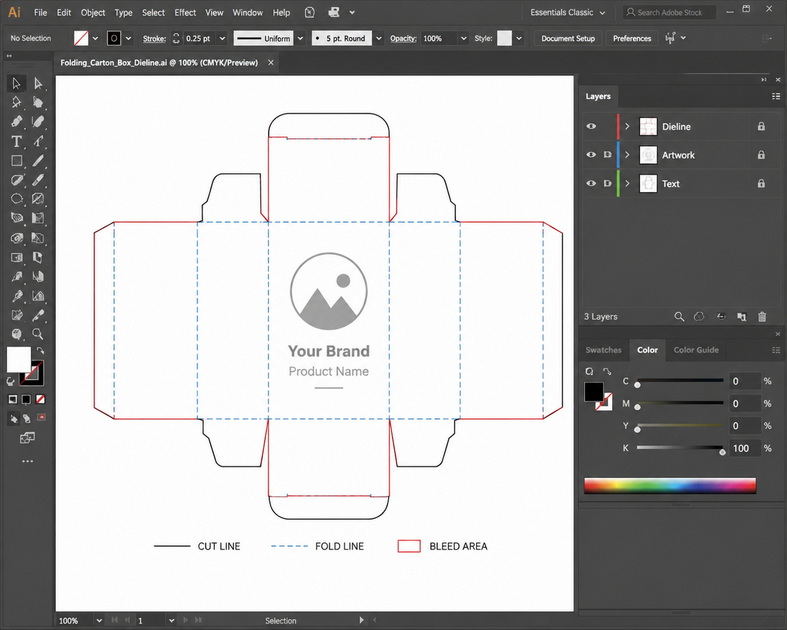Unlock the Dieline layer

pos(761,127)
